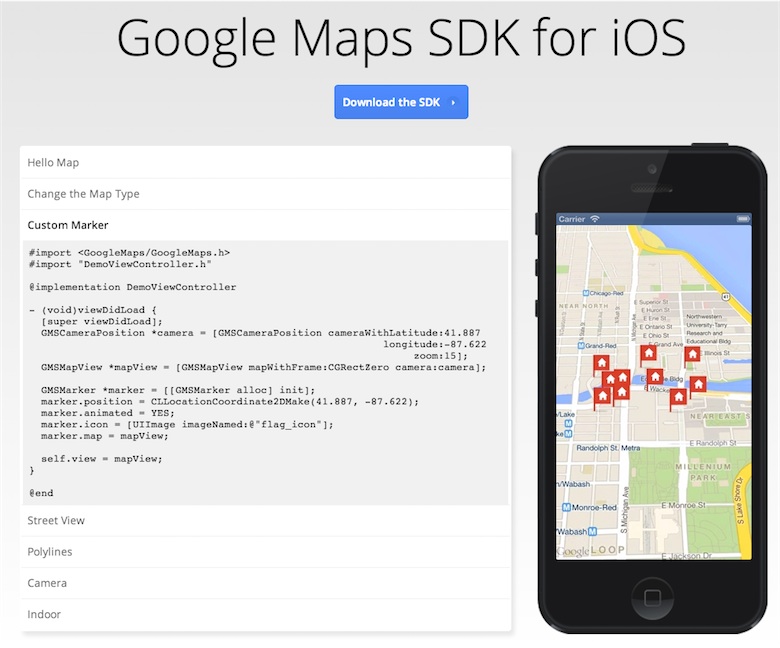Click the Lake metro station icon

(568, 424)
